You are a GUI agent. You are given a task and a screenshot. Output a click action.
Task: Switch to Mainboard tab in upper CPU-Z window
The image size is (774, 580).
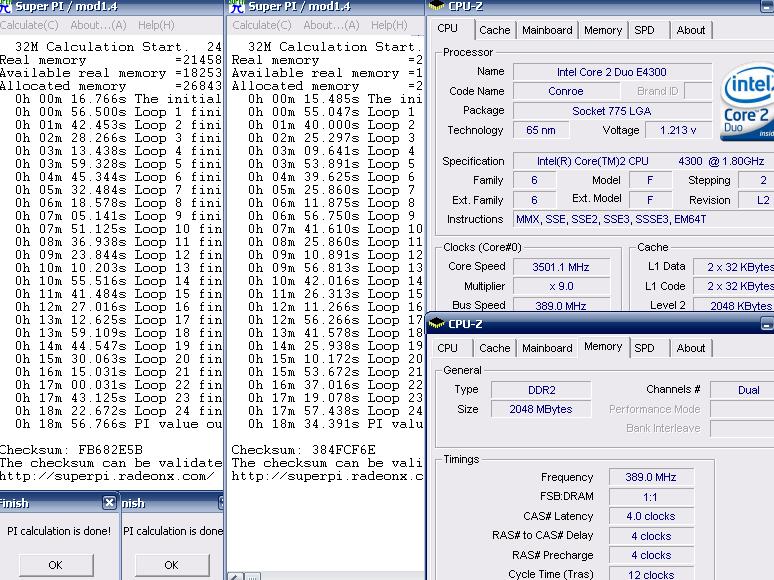pyautogui.click(x=547, y=30)
